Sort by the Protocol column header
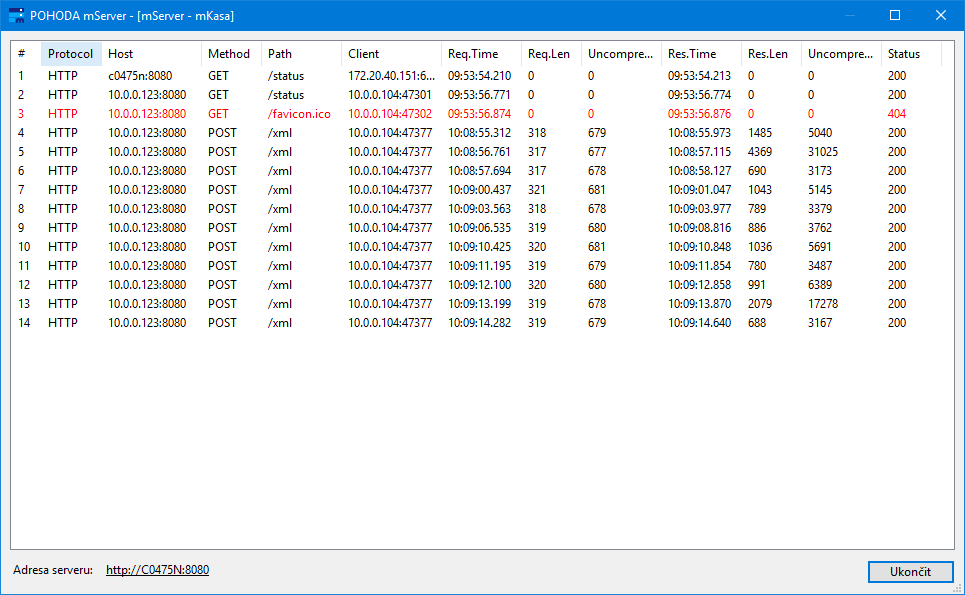This screenshot has width=965, height=595. click(x=71, y=54)
